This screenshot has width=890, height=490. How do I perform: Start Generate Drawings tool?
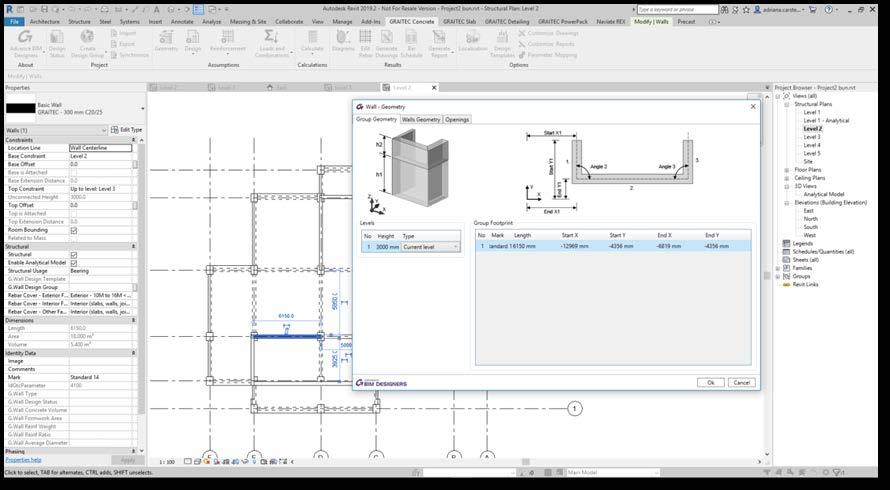[387, 44]
